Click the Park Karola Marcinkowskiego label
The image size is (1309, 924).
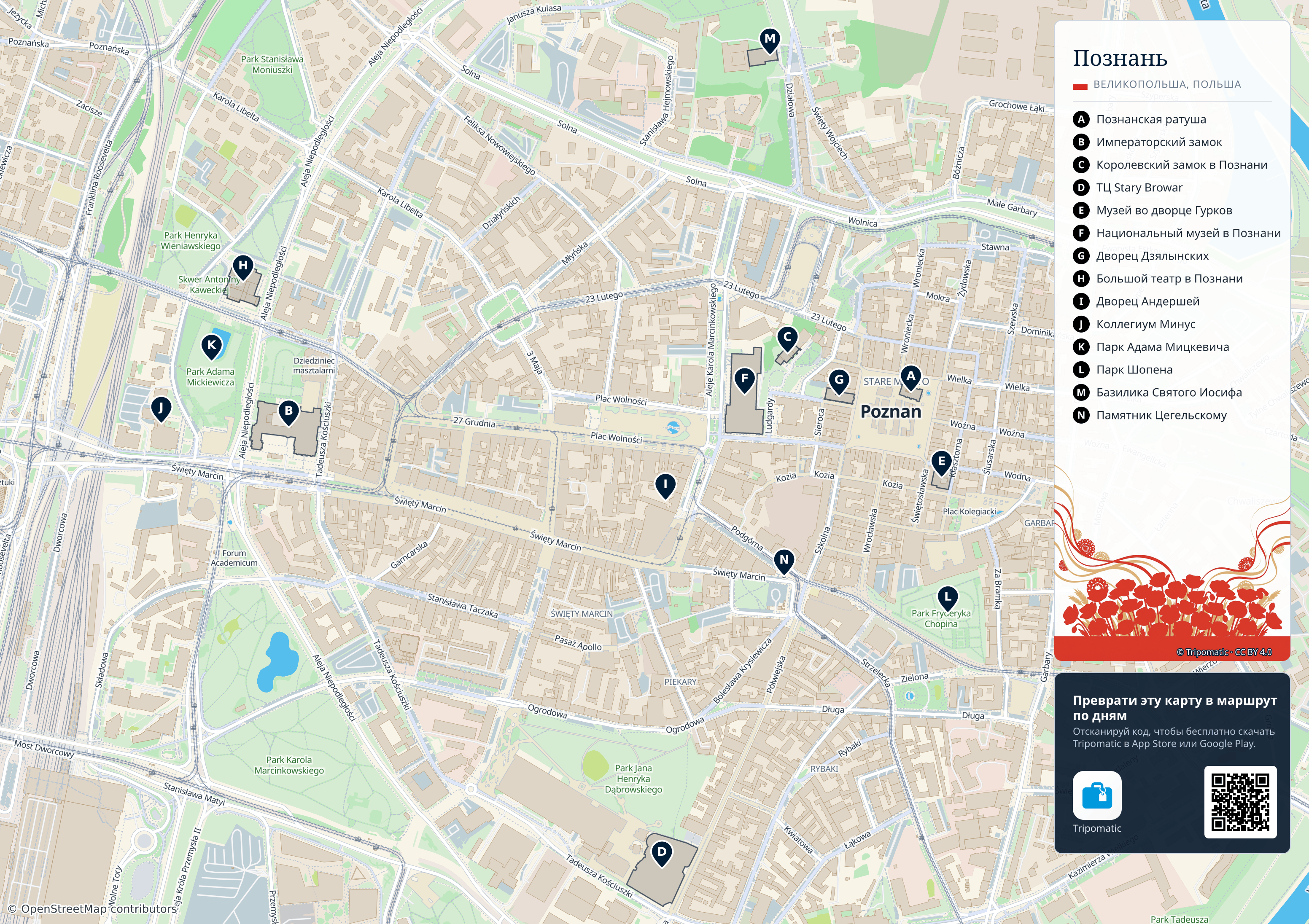pyautogui.click(x=289, y=765)
